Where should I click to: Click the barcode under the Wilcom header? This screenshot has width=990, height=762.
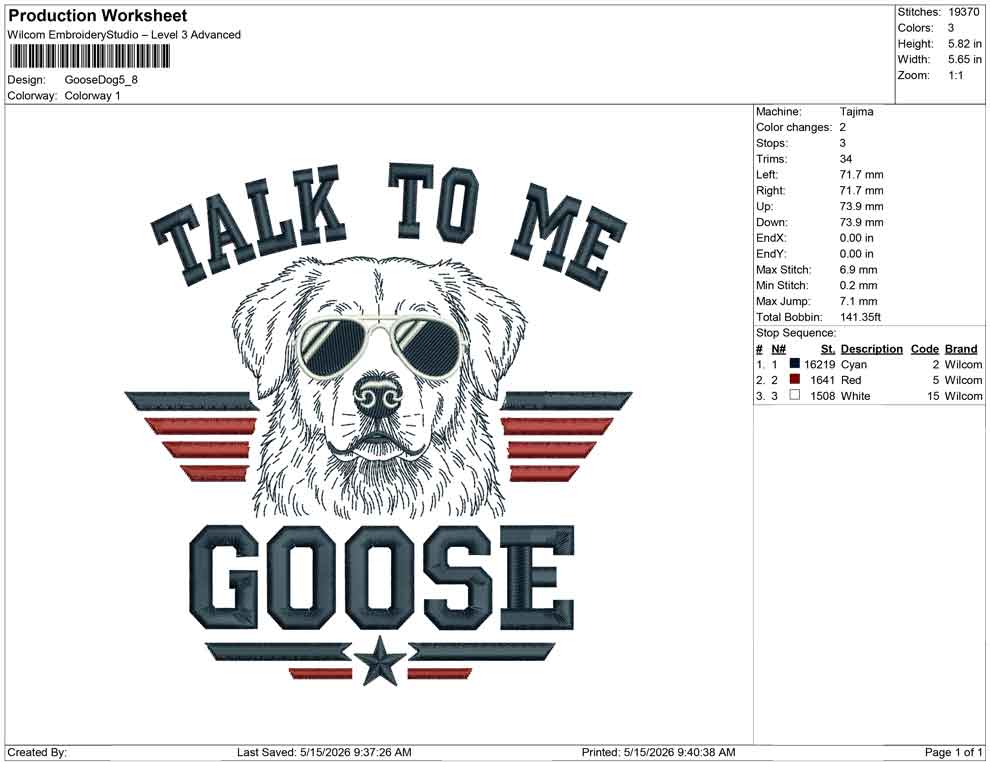pos(90,57)
